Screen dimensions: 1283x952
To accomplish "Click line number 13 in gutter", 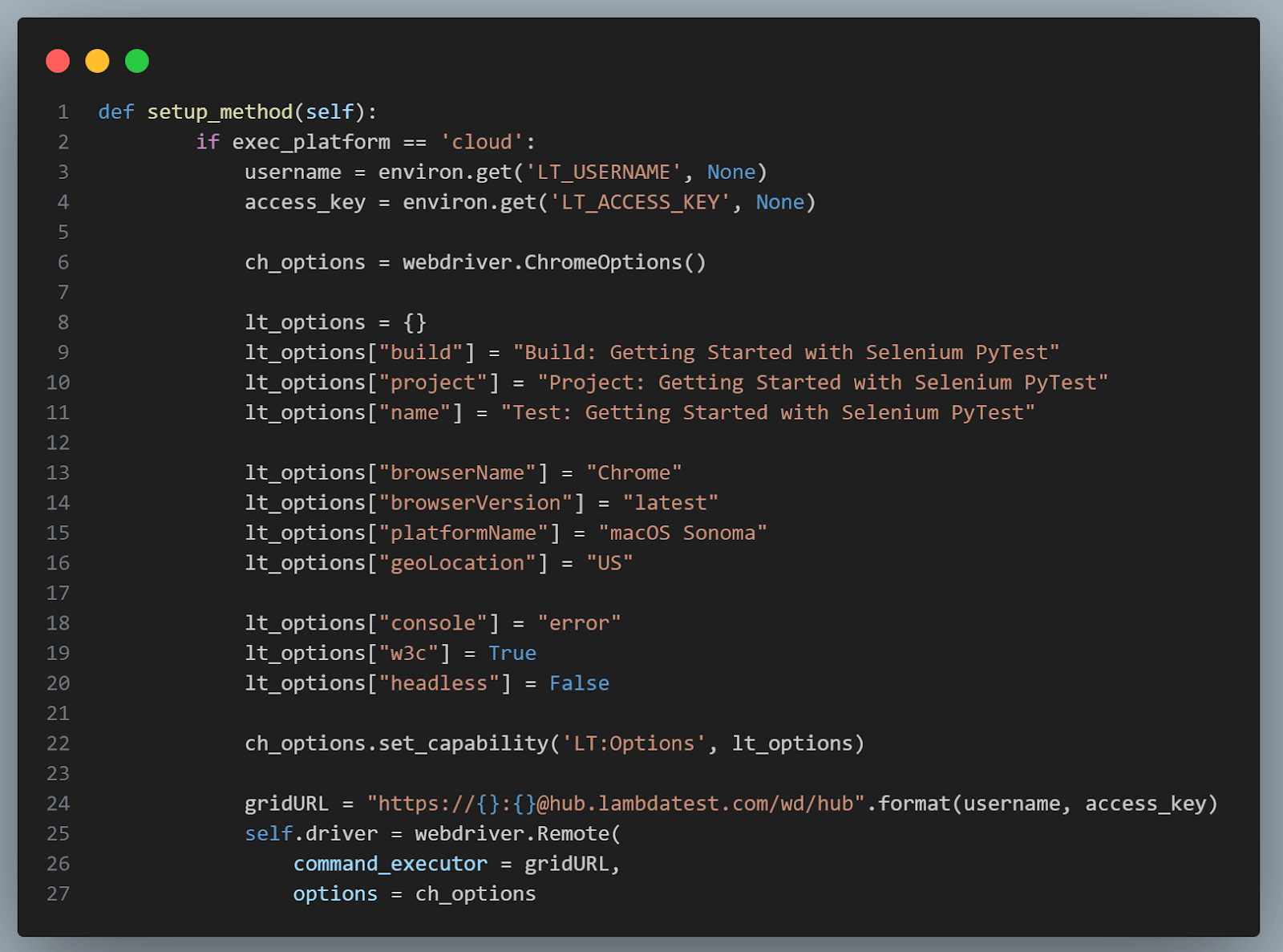I will tap(59, 473).
